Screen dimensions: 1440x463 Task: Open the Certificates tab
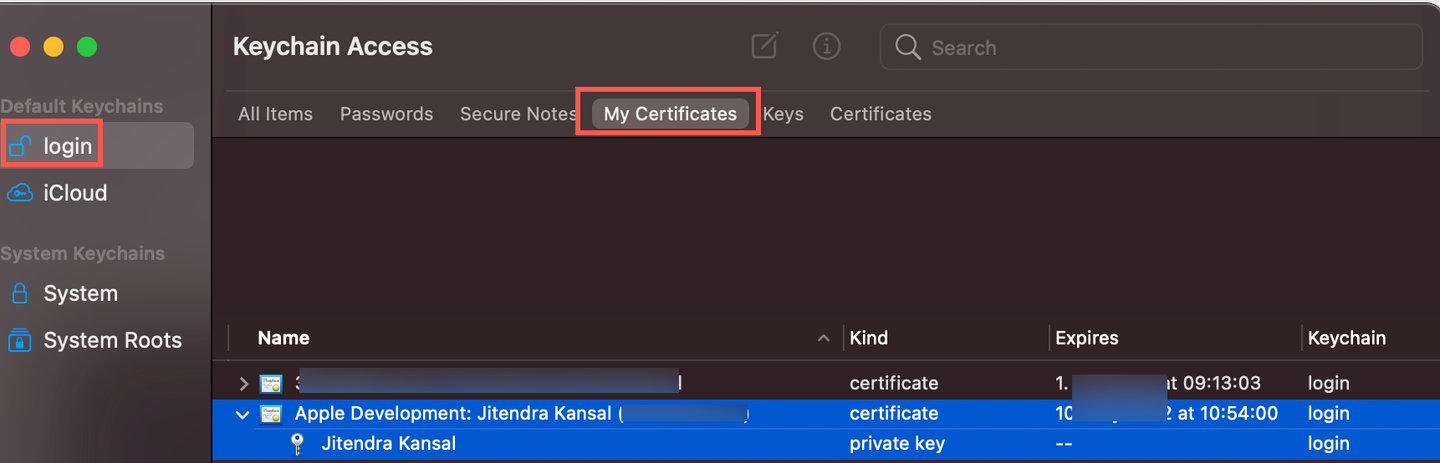click(x=880, y=114)
